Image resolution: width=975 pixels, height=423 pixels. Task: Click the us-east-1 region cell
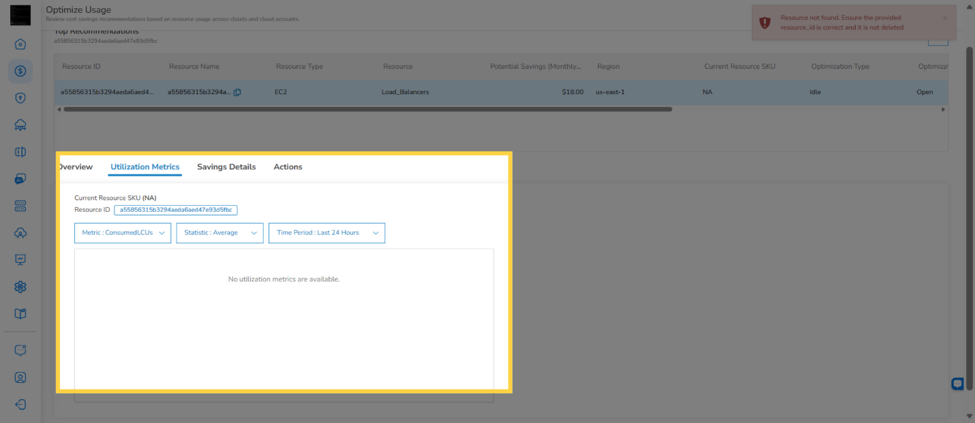click(610, 92)
